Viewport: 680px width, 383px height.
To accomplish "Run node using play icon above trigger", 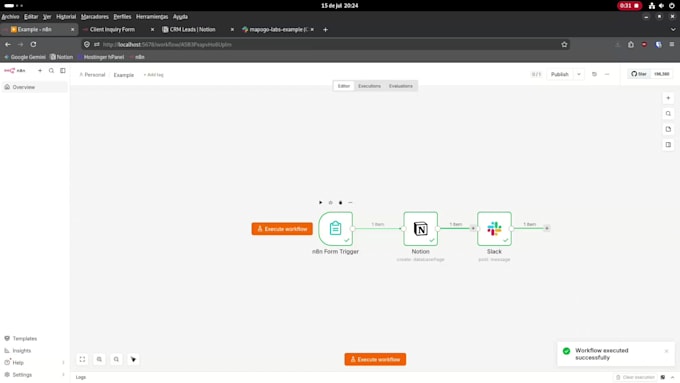I will (320, 203).
